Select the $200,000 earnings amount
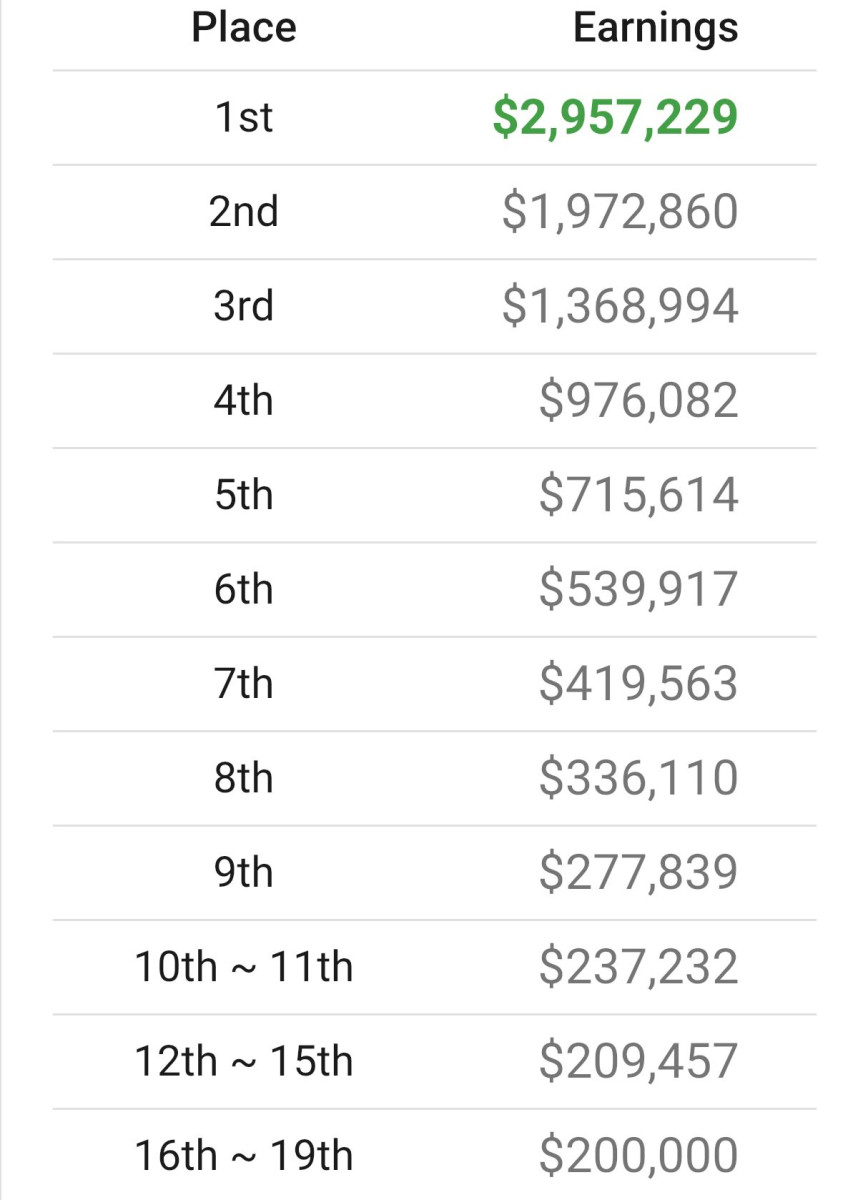 [x=638, y=1156]
